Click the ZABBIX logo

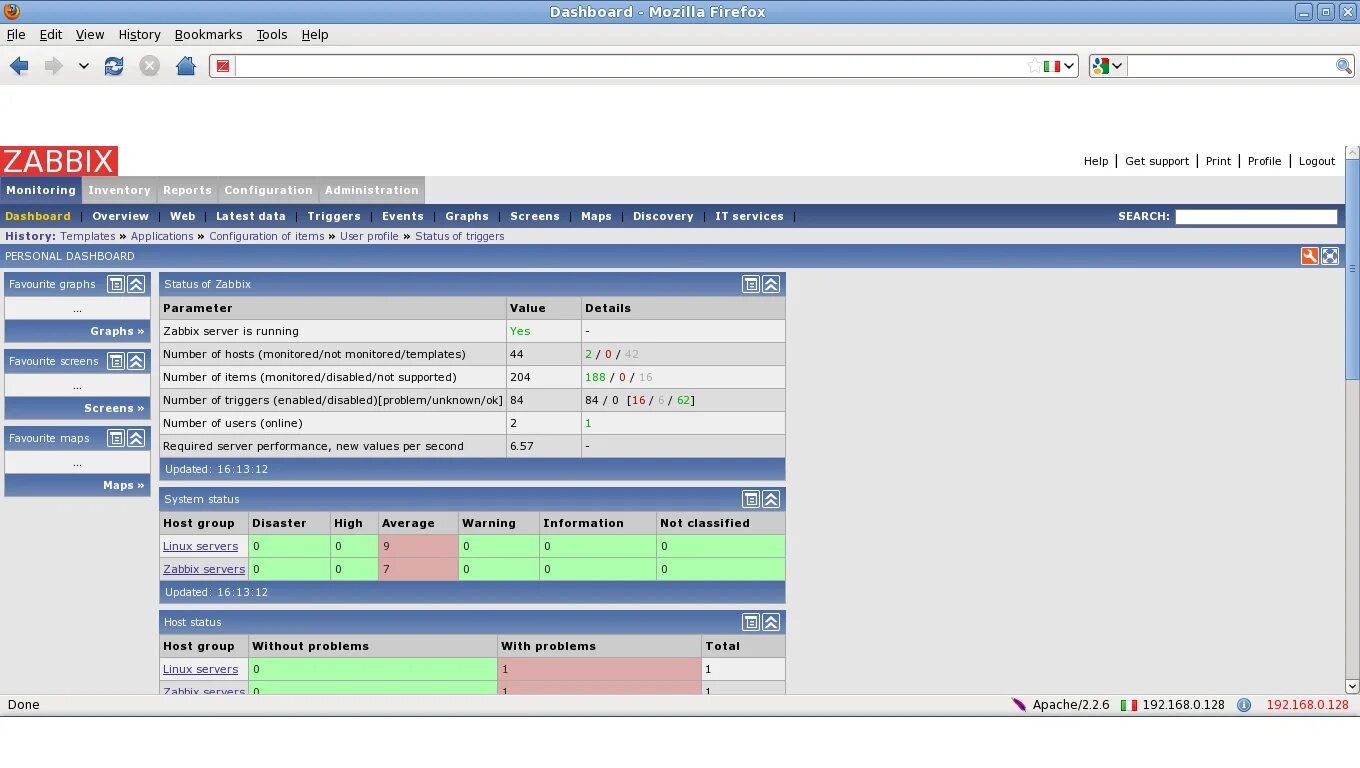click(x=60, y=161)
